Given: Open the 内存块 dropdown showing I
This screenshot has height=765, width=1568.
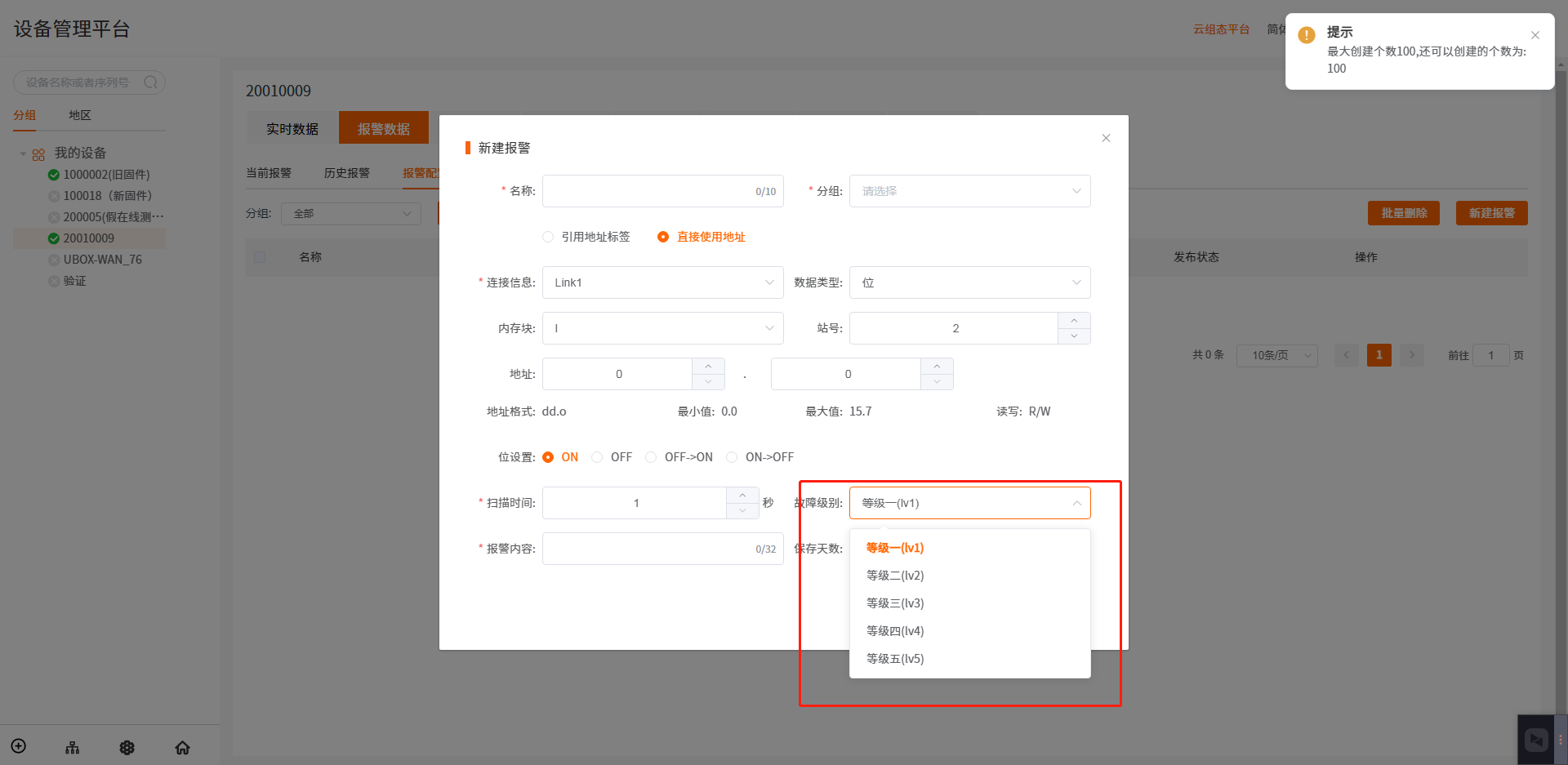Looking at the screenshot, I should (663, 328).
